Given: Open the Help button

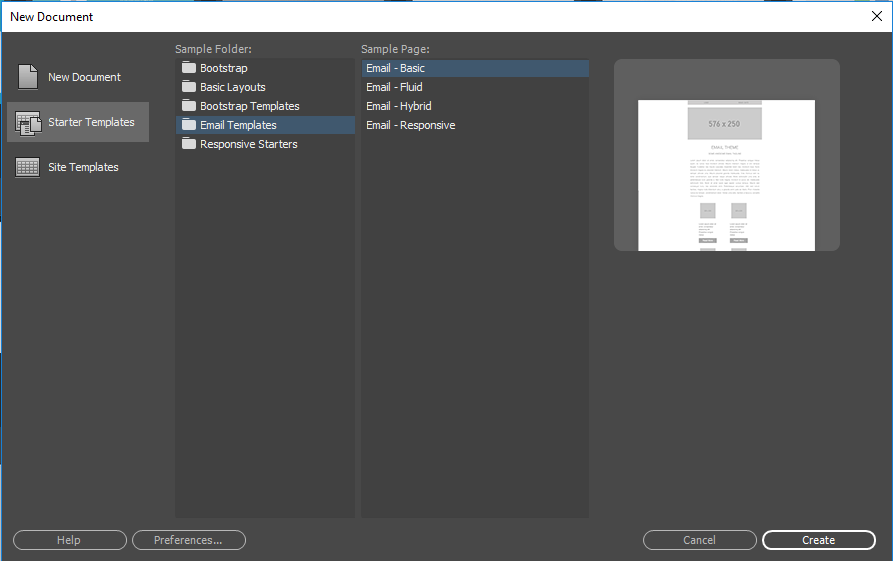Looking at the screenshot, I should click(x=69, y=540).
